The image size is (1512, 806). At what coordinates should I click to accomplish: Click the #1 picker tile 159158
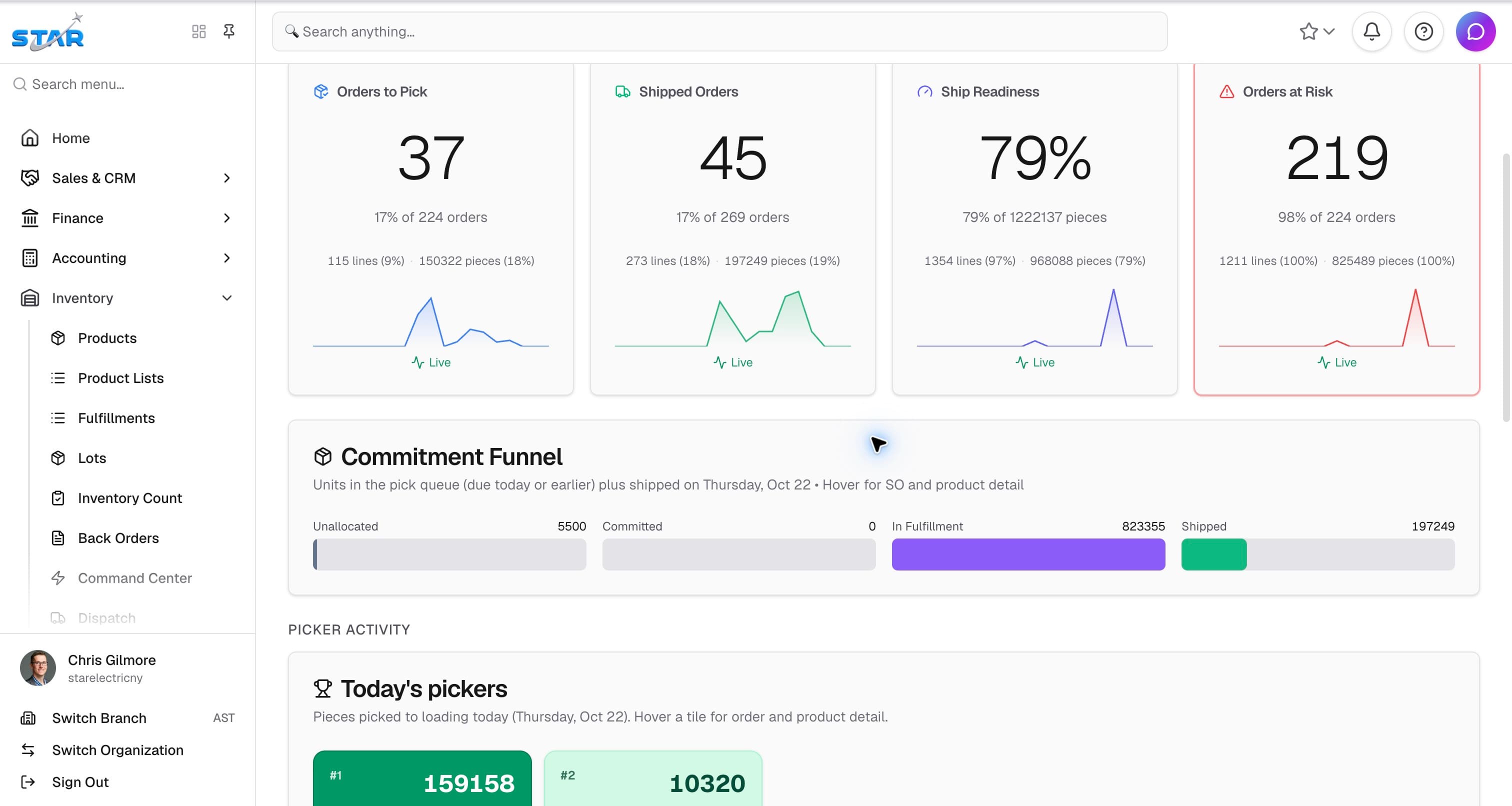point(422,778)
